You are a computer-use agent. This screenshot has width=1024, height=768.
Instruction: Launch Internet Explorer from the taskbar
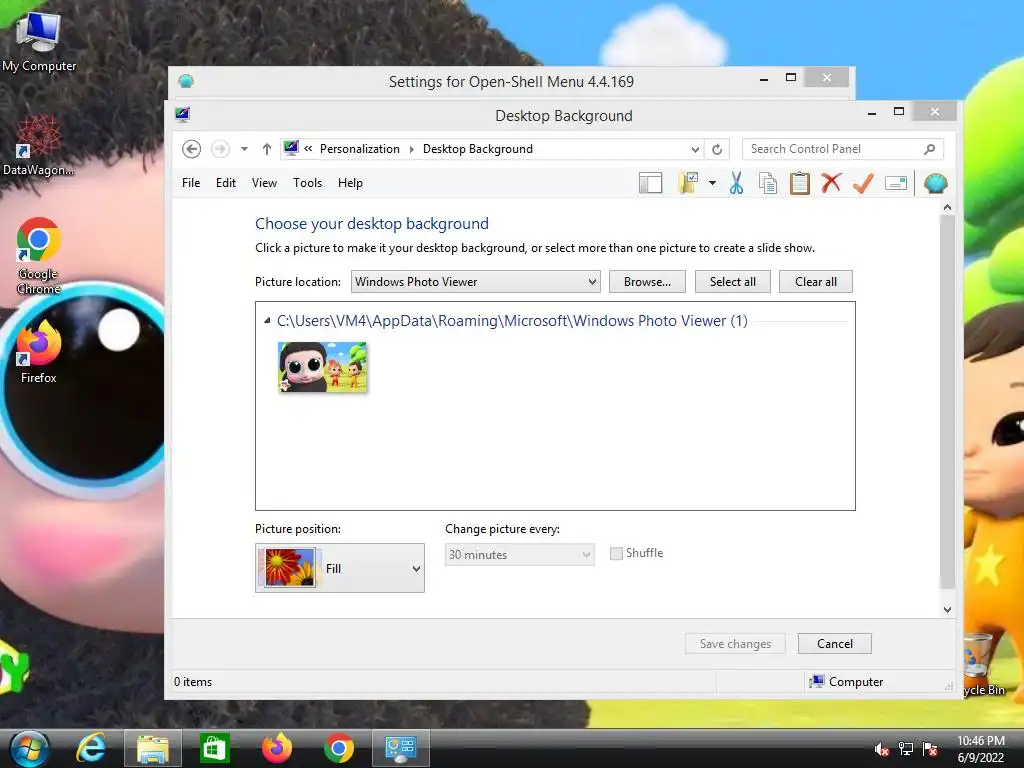(91, 748)
